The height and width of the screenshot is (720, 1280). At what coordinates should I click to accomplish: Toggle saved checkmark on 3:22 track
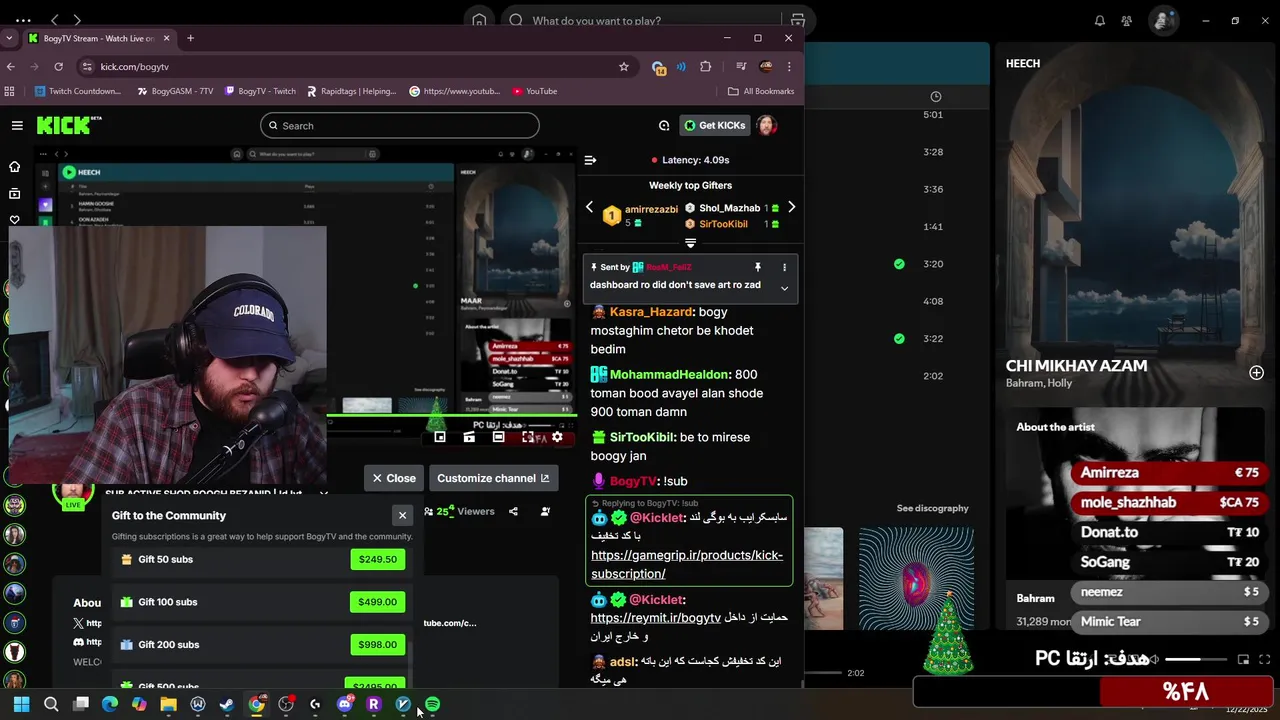pyautogui.click(x=899, y=338)
